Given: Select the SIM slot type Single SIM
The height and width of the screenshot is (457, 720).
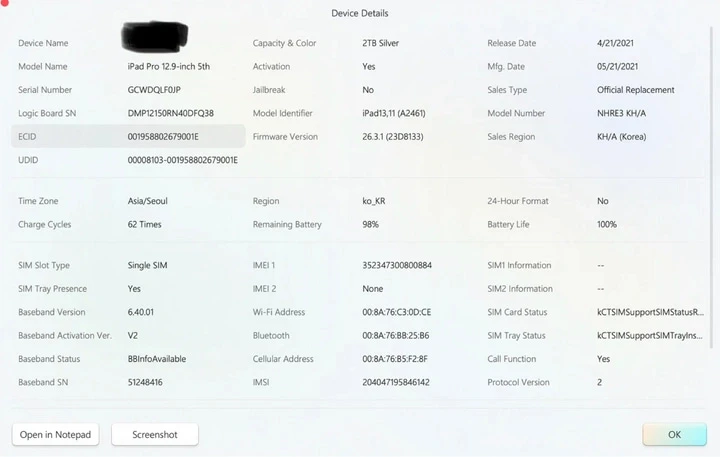Looking at the screenshot, I should pos(147,265).
